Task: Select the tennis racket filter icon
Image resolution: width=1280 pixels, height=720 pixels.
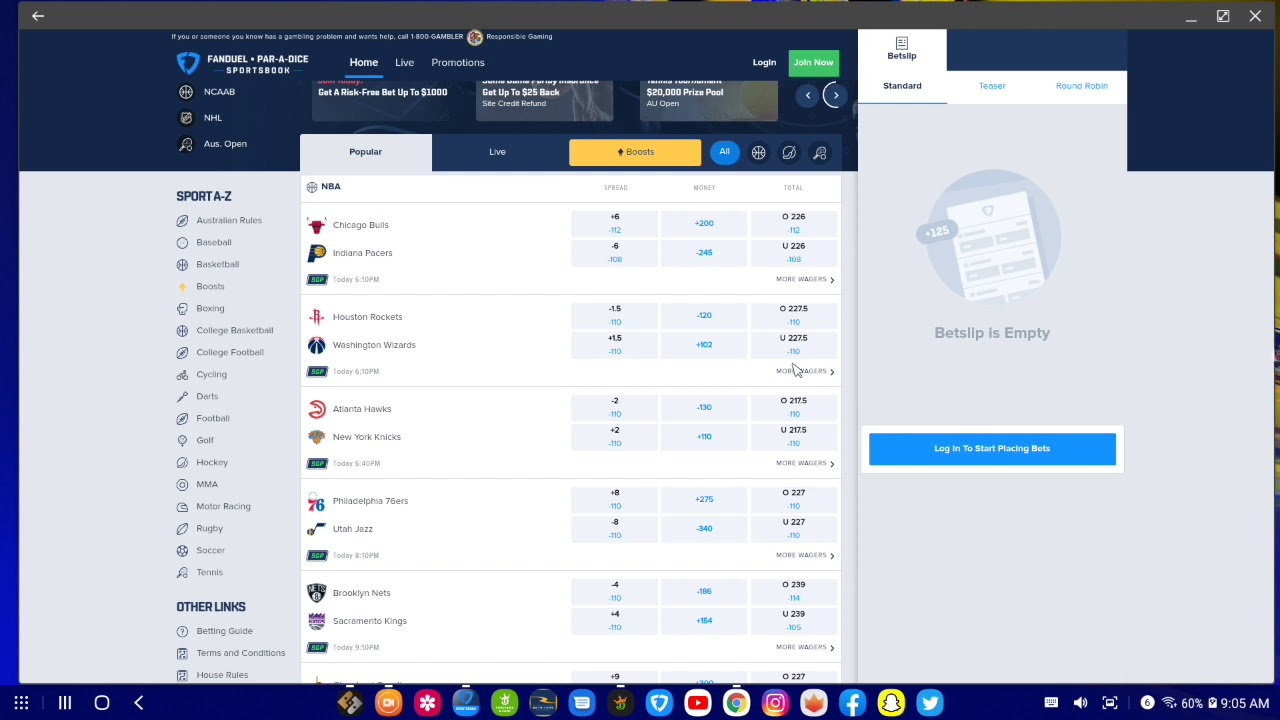Action: (820, 153)
